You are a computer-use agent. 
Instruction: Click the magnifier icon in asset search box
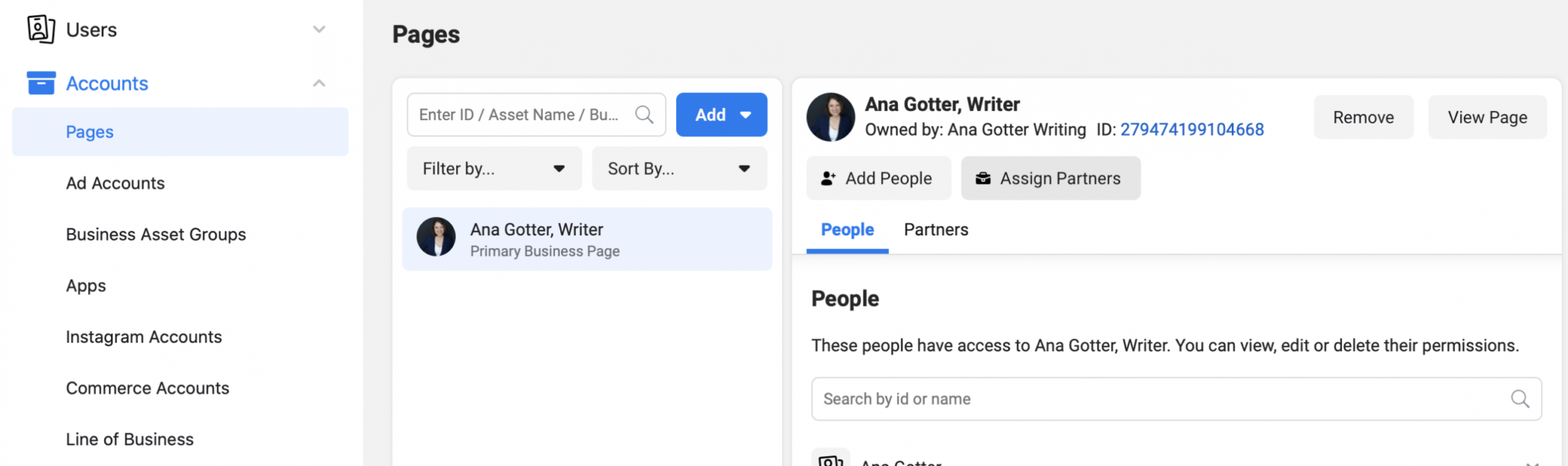[645, 115]
